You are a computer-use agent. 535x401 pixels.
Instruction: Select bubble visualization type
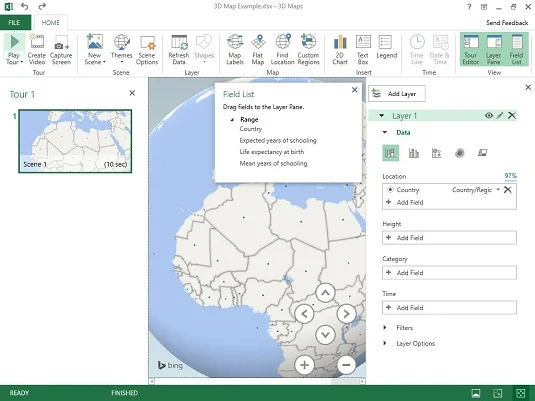tap(436, 153)
